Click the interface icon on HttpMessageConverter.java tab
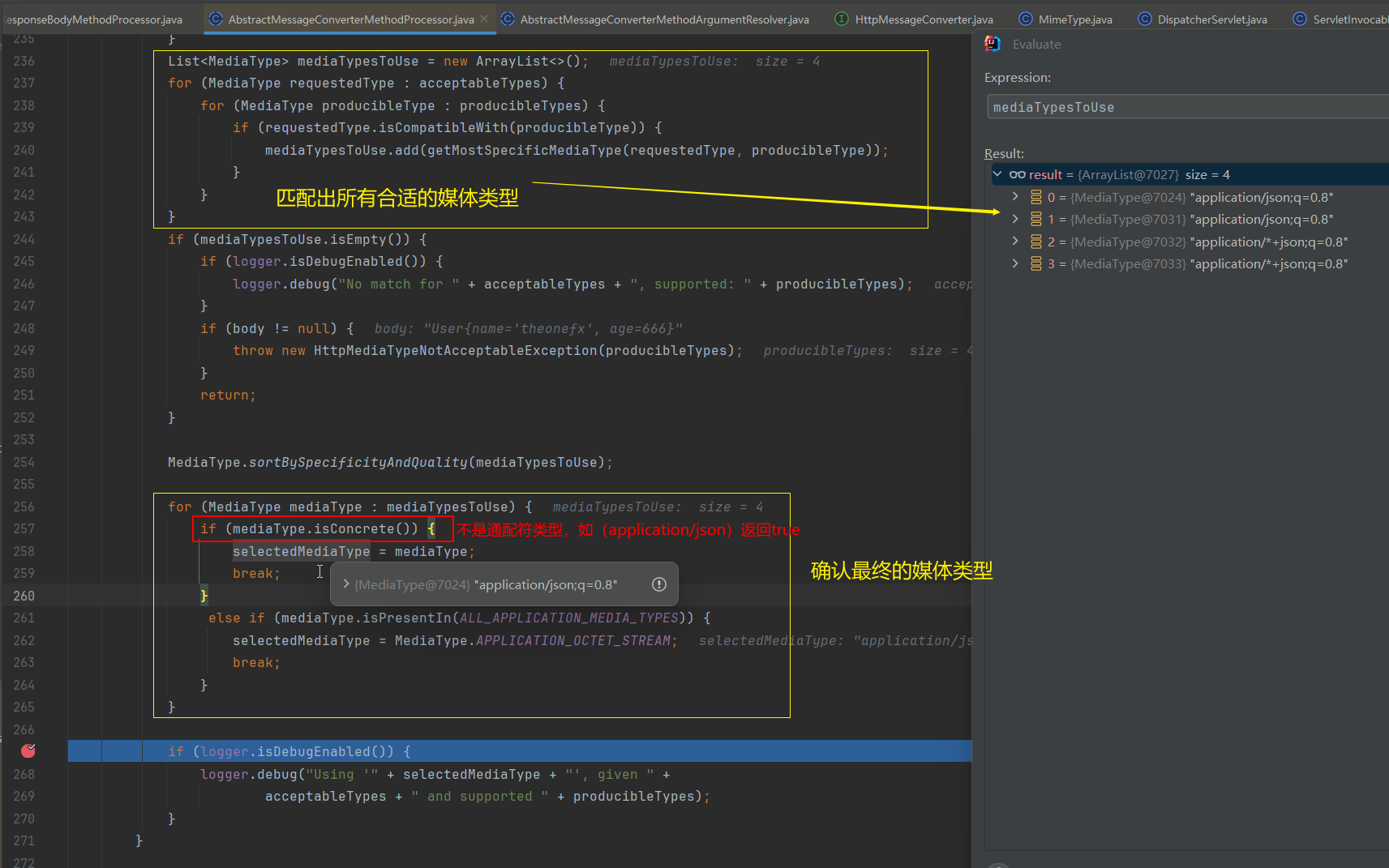Image resolution: width=1389 pixels, height=868 pixels. [x=842, y=19]
